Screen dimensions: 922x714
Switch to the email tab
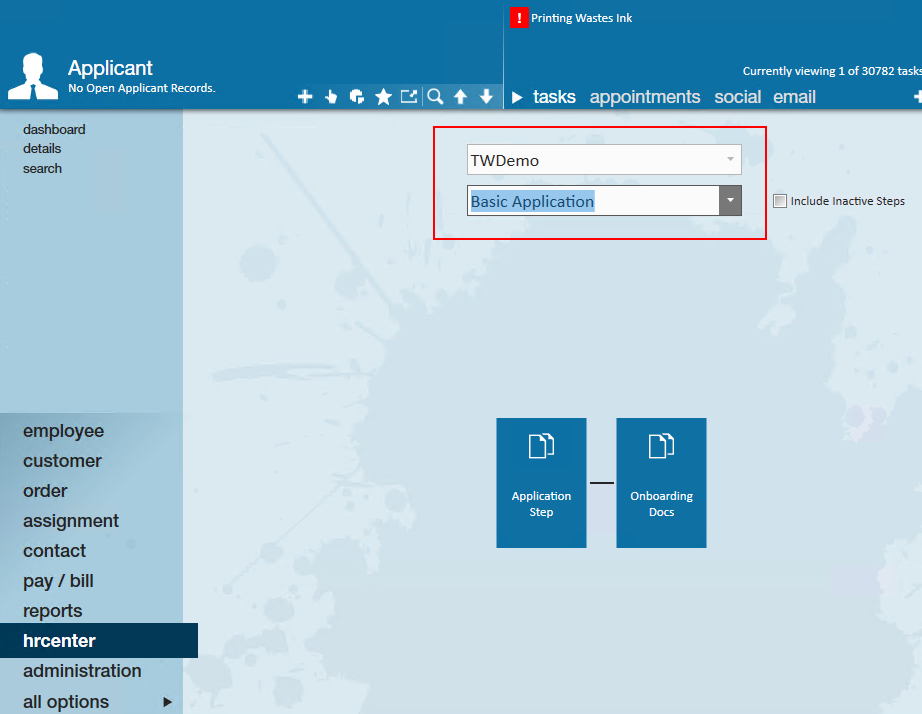[x=794, y=97]
